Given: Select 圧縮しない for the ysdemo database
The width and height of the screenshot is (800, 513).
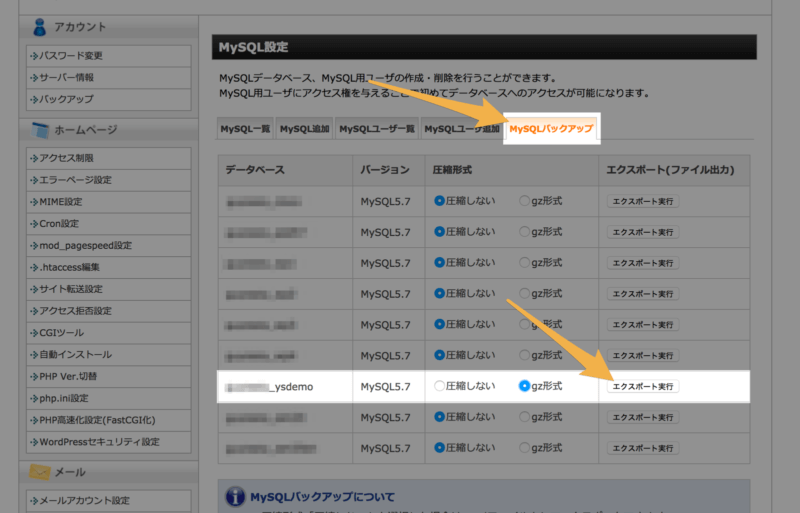Looking at the screenshot, I should coord(440,386).
